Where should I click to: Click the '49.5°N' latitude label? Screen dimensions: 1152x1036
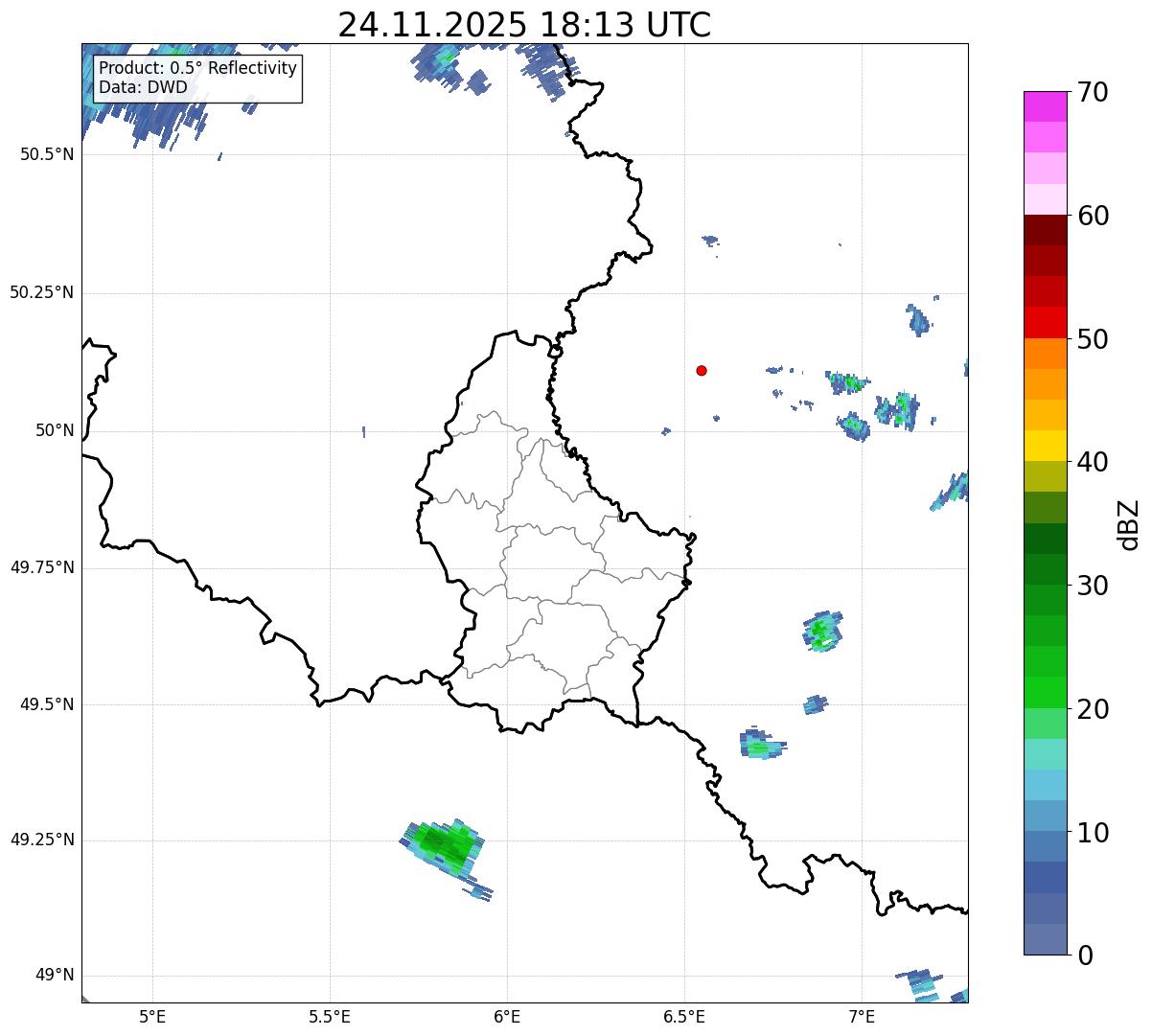coord(47,704)
